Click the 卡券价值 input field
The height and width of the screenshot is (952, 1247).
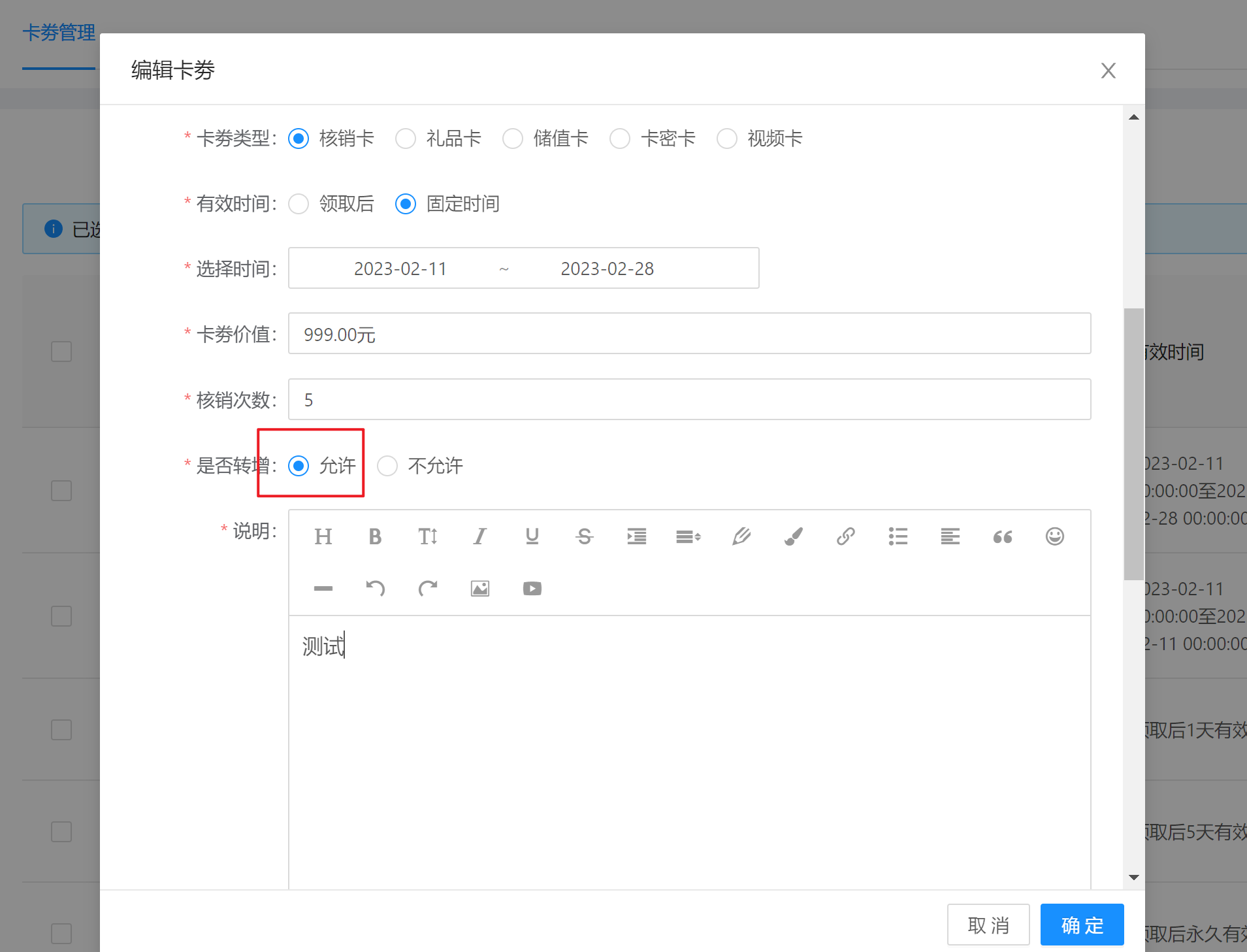coord(689,334)
